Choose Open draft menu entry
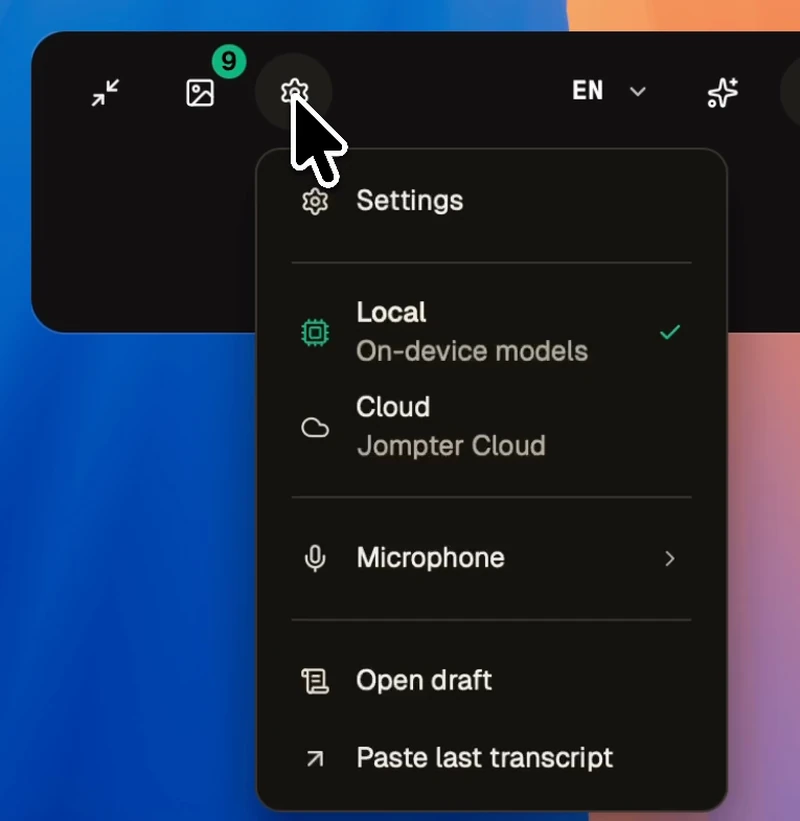 tap(491, 681)
